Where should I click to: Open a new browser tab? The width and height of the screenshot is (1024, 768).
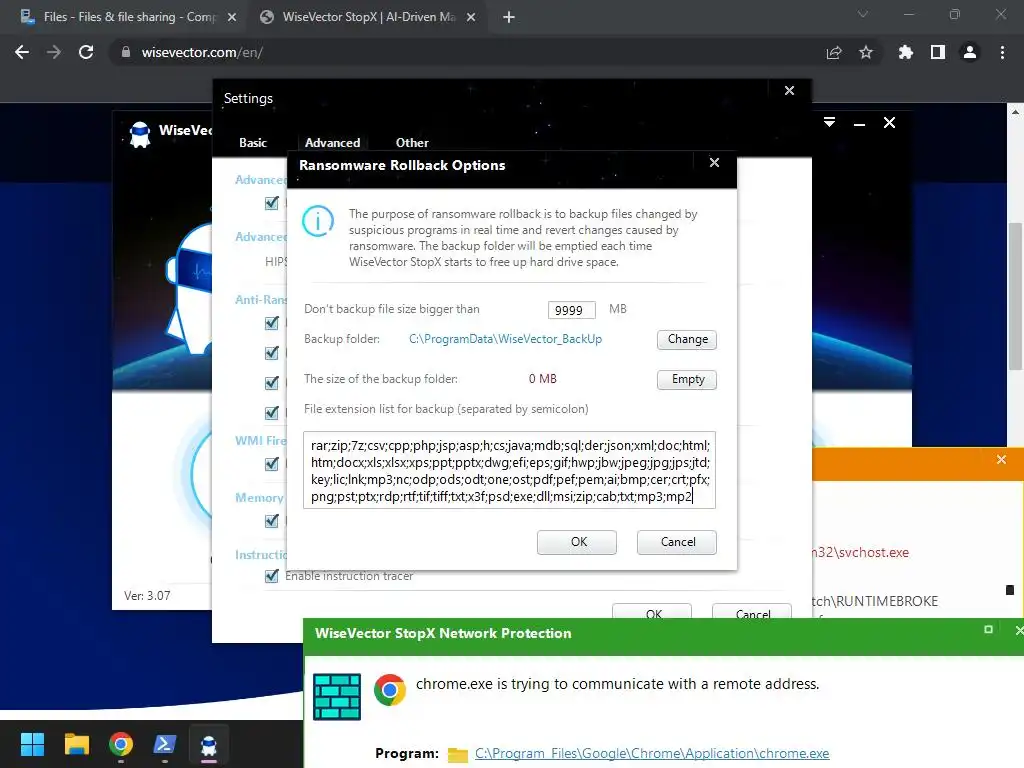point(509,18)
